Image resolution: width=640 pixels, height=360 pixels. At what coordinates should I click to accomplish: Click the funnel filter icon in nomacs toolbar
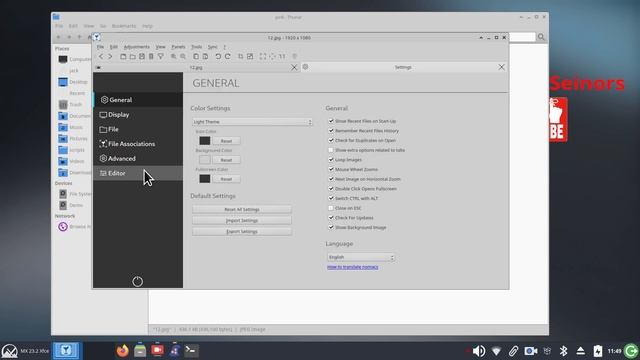[x=161, y=56]
